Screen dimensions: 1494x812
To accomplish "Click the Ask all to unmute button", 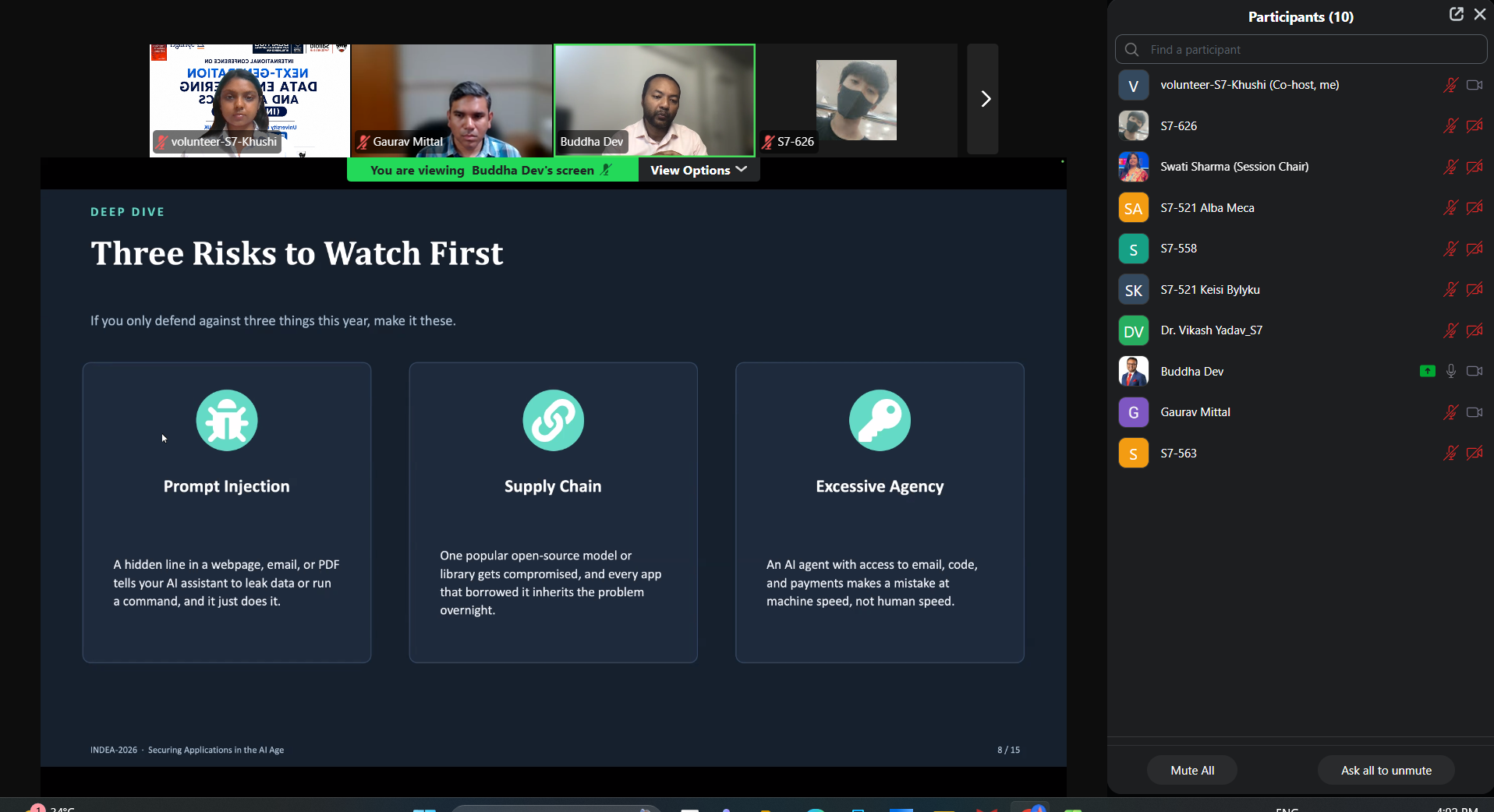I will [x=1386, y=770].
